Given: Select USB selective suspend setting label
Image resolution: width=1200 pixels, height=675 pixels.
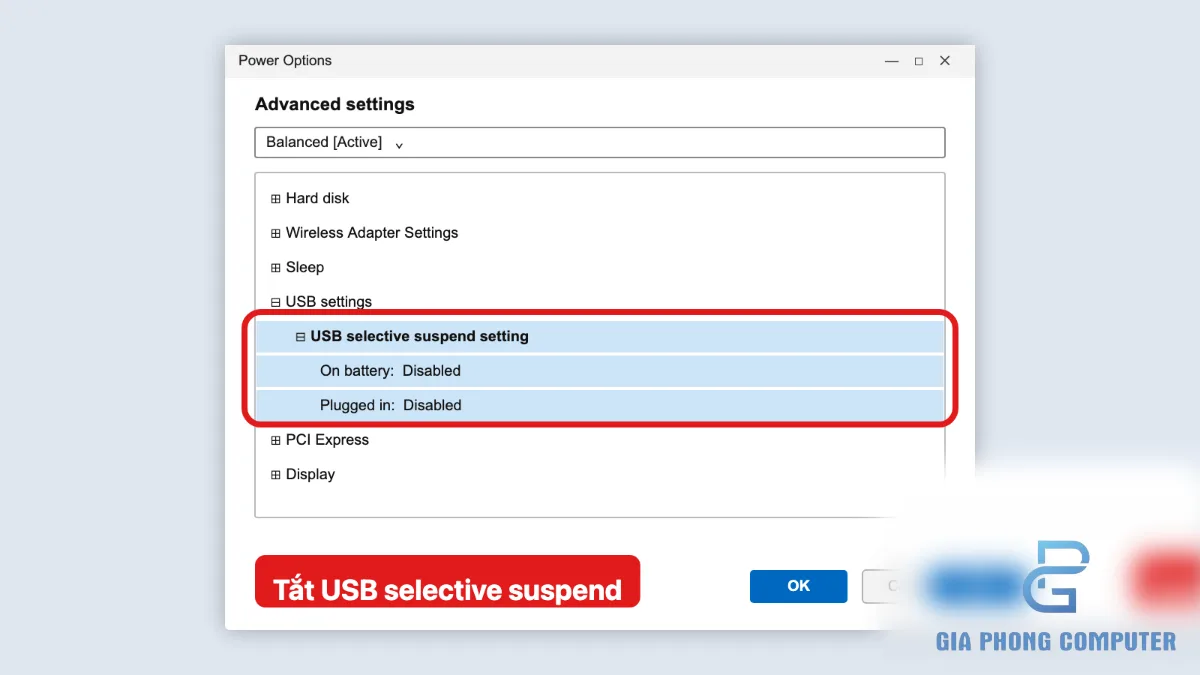Looking at the screenshot, I should [x=420, y=336].
